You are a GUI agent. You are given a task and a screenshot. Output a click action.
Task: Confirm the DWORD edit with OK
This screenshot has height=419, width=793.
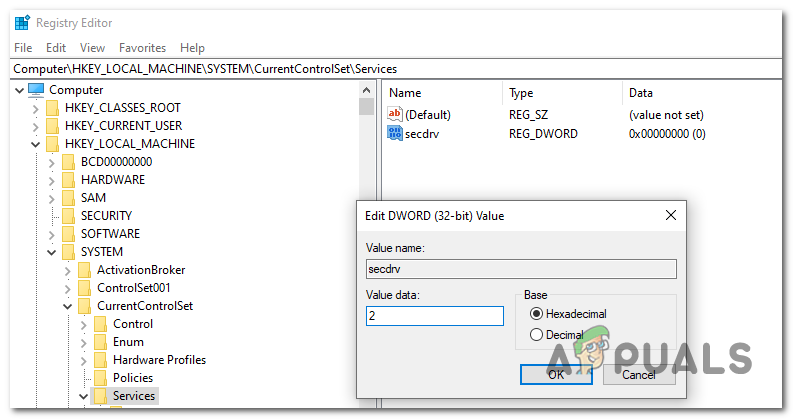click(556, 374)
